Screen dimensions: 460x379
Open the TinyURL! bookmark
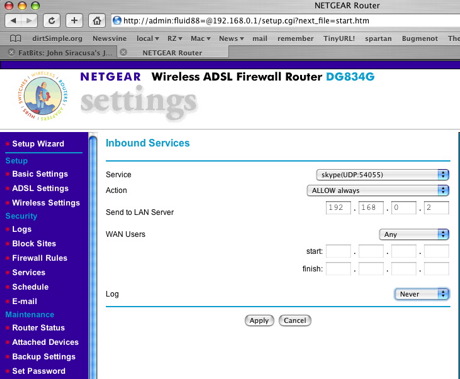(339, 38)
